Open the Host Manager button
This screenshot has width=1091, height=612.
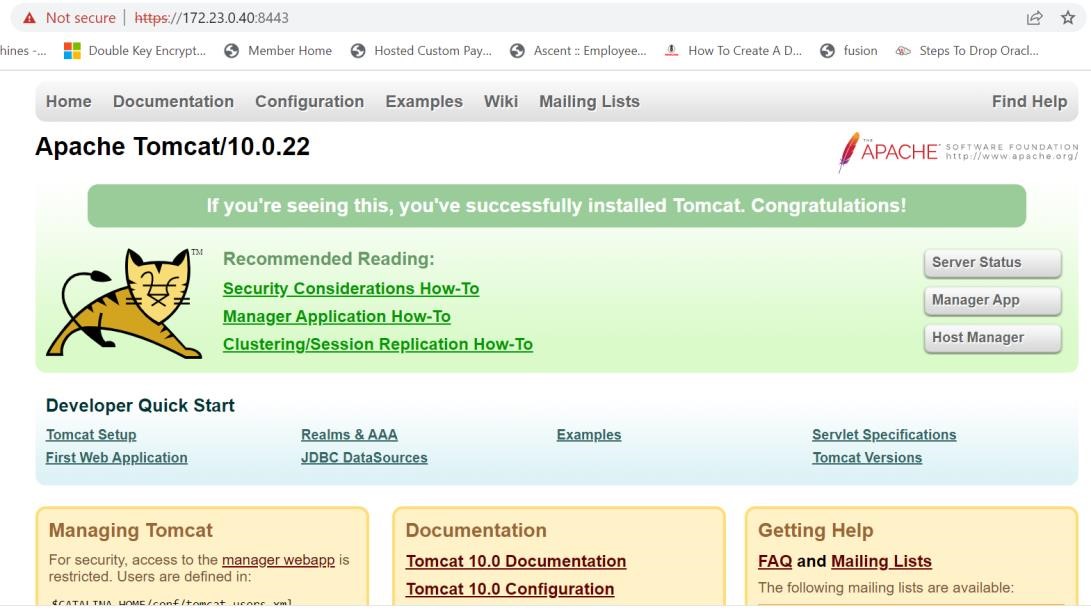pos(993,338)
